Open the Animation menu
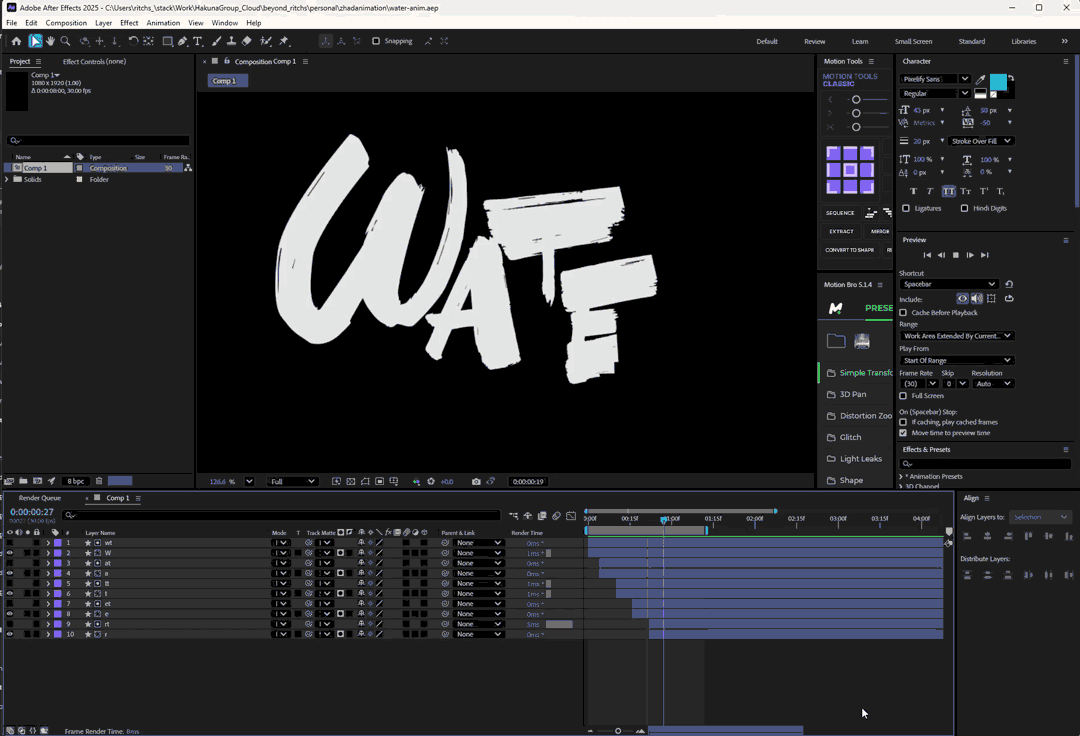 point(163,23)
